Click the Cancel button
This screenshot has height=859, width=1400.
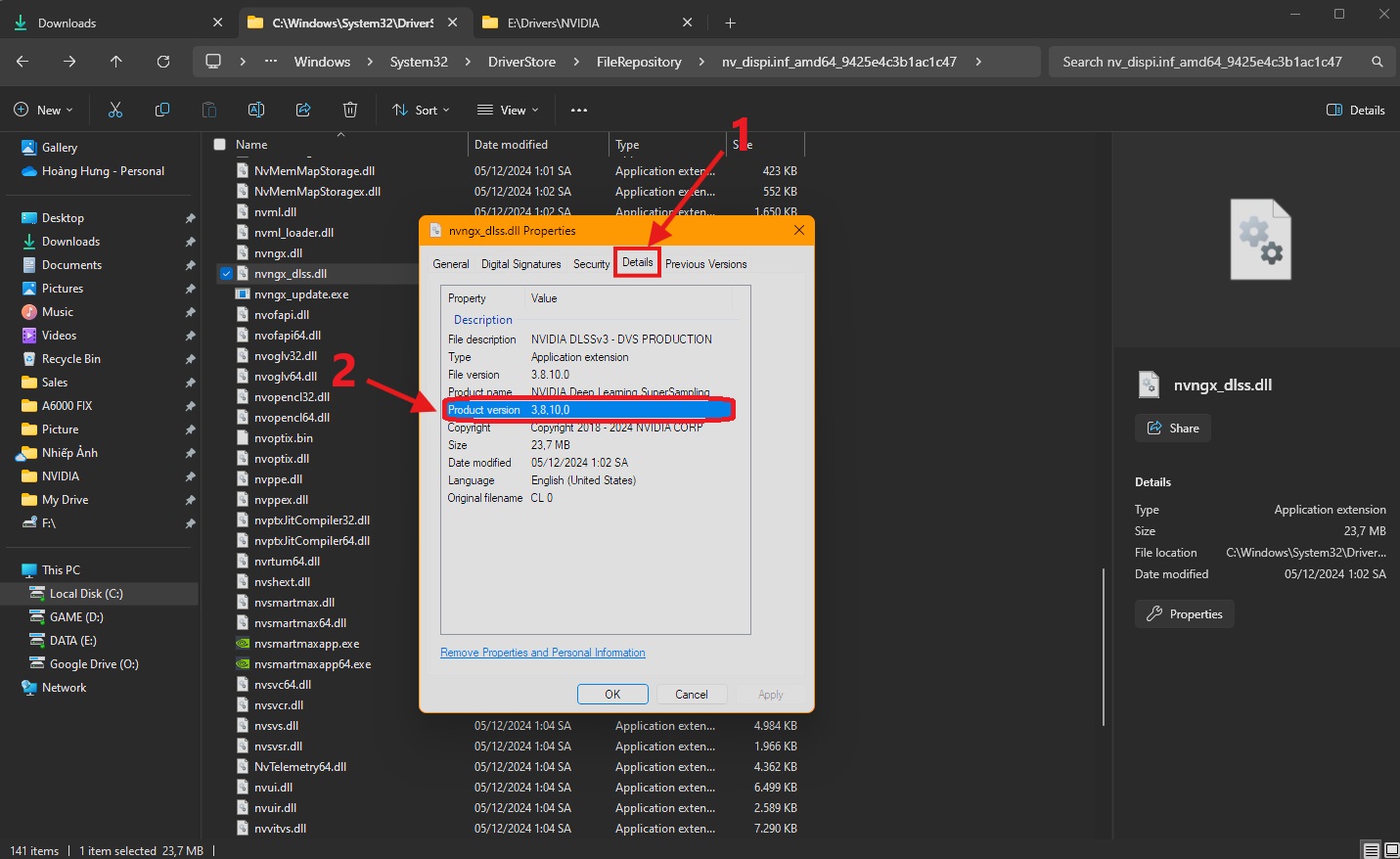(x=692, y=695)
